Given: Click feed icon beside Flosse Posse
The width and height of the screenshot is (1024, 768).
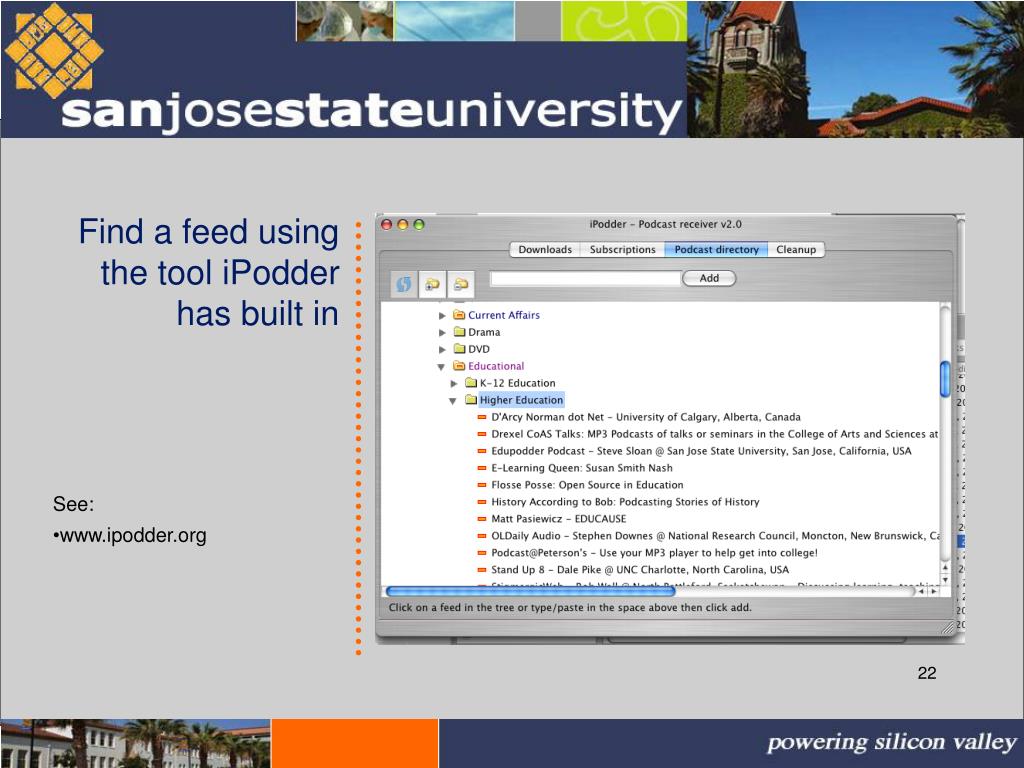Looking at the screenshot, I should (482, 485).
